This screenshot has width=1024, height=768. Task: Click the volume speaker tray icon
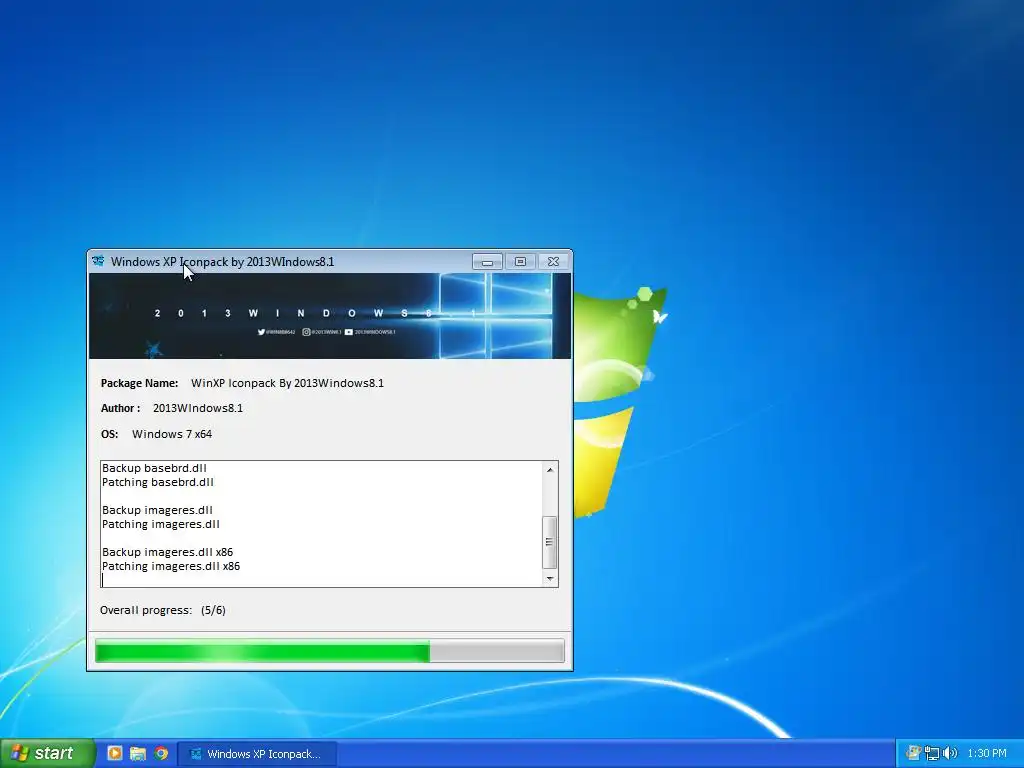tap(949, 753)
